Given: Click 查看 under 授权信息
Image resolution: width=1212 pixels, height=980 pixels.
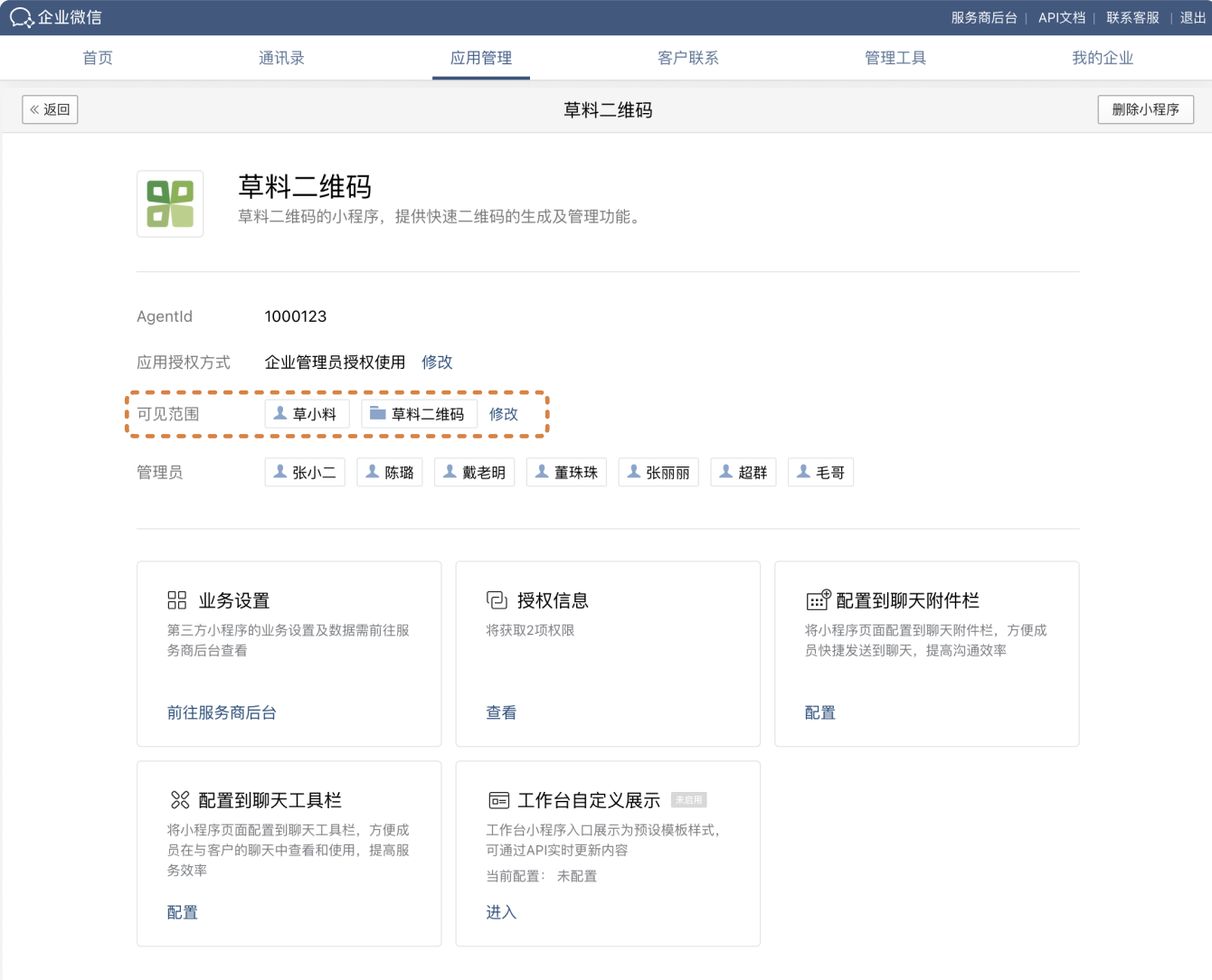Looking at the screenshot, I should pyautogui.click(x=501, y=712).
